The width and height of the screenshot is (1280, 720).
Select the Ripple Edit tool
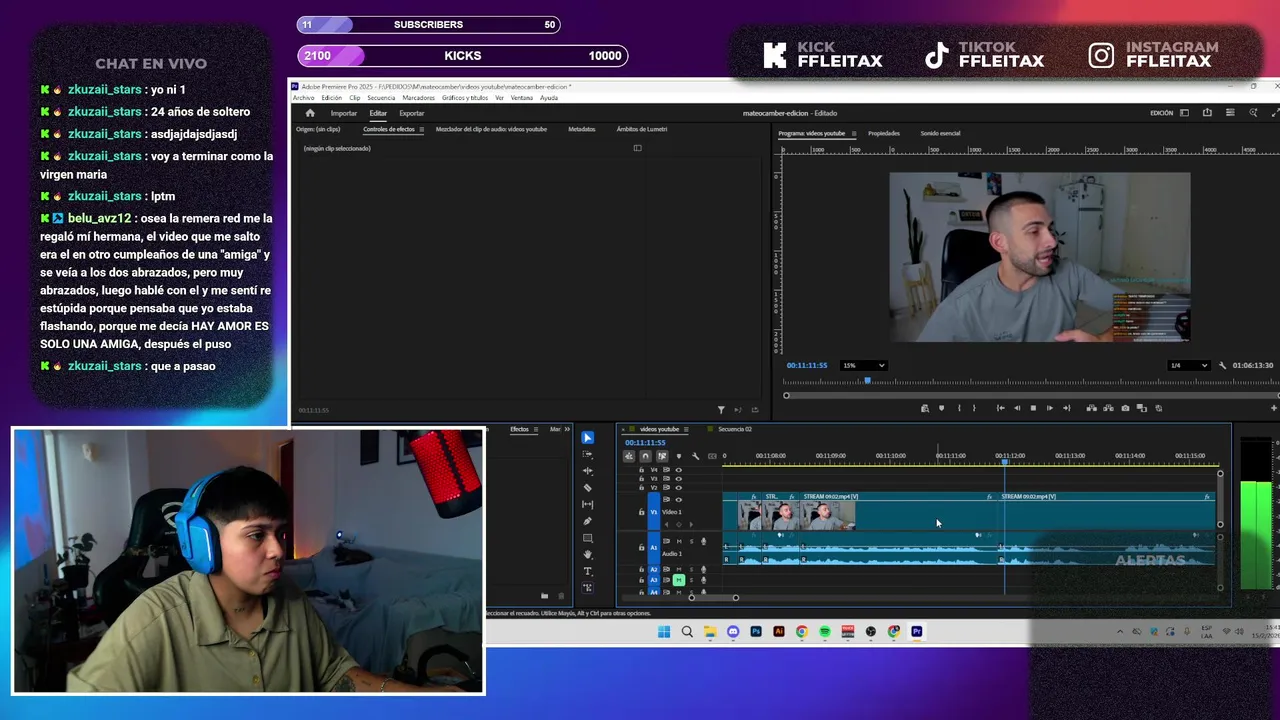pyautogui.click(x=588, y=471)
